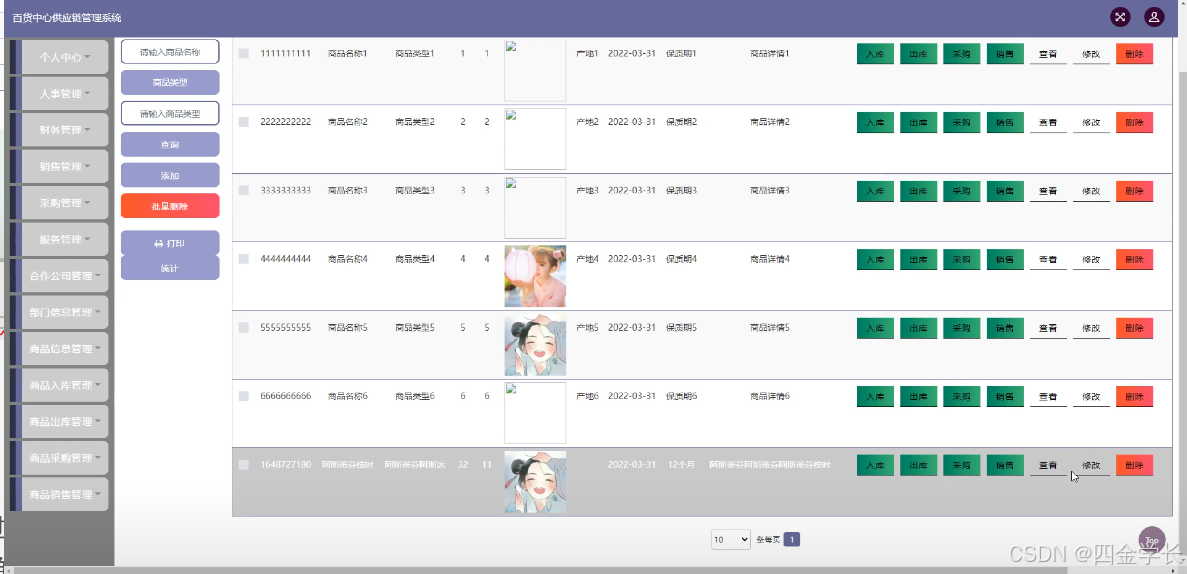Viewport: 1187px width, 574px height.
Task: Click 删除 for row 1111111111
Action: (1135, 54)
